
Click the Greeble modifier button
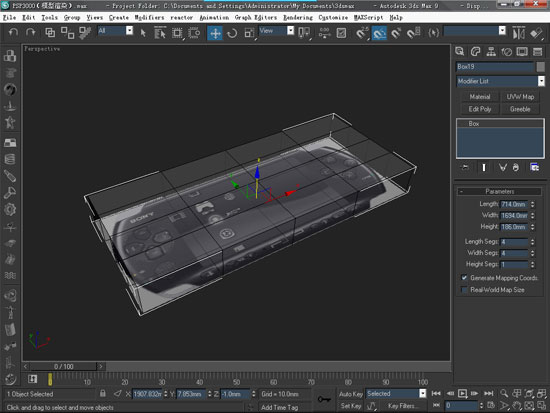point(520,109)
